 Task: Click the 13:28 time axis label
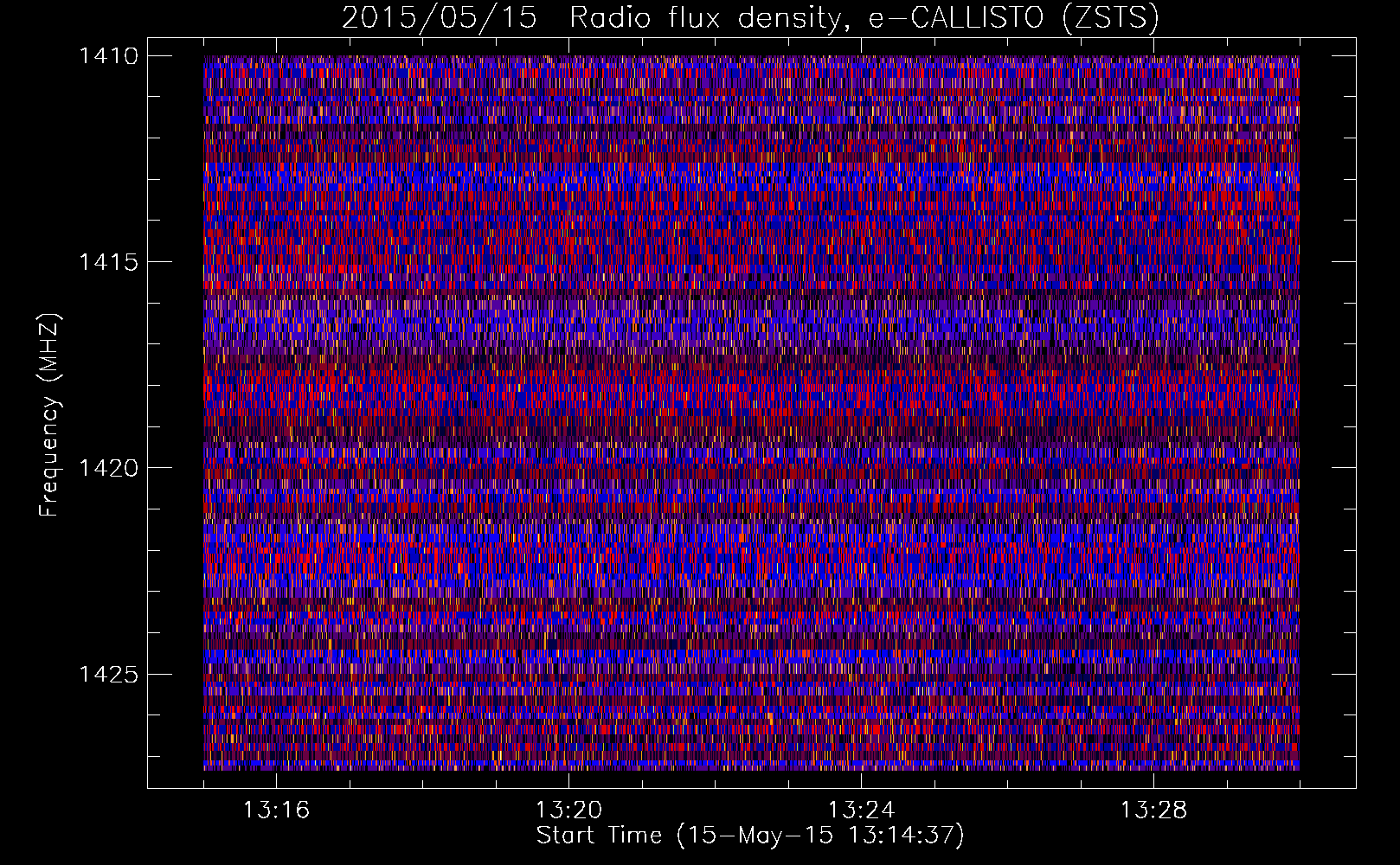pyautogui.click(x=1153, y=810)
